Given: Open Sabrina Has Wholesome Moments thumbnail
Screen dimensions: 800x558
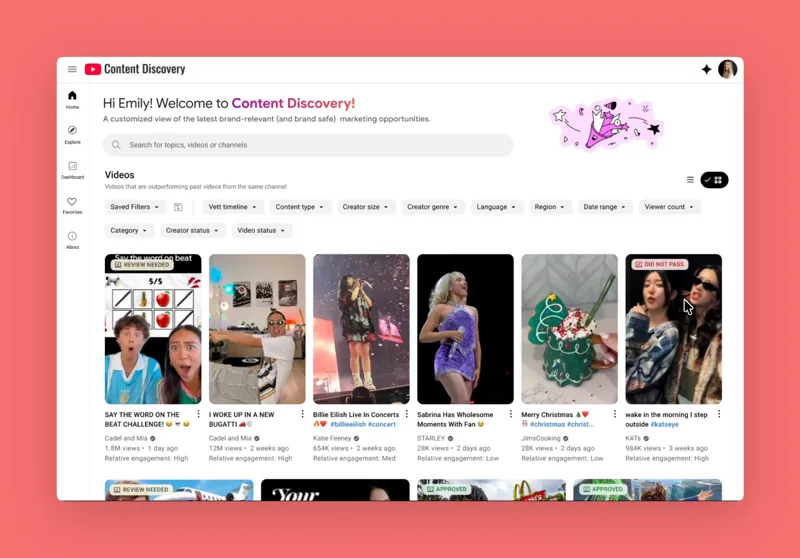Looking at the screenshot, I should click(465, 329).
